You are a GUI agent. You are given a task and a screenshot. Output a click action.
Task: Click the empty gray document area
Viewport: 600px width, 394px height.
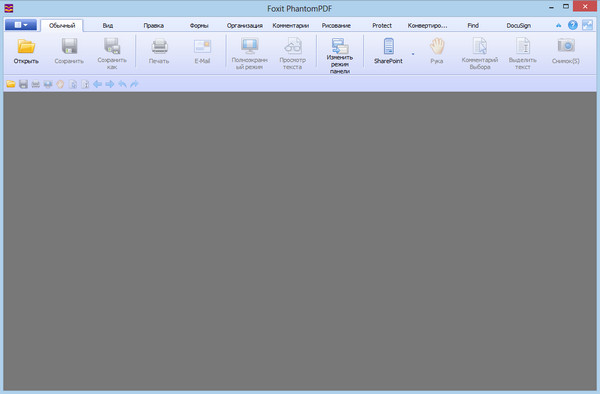(300, 241)
